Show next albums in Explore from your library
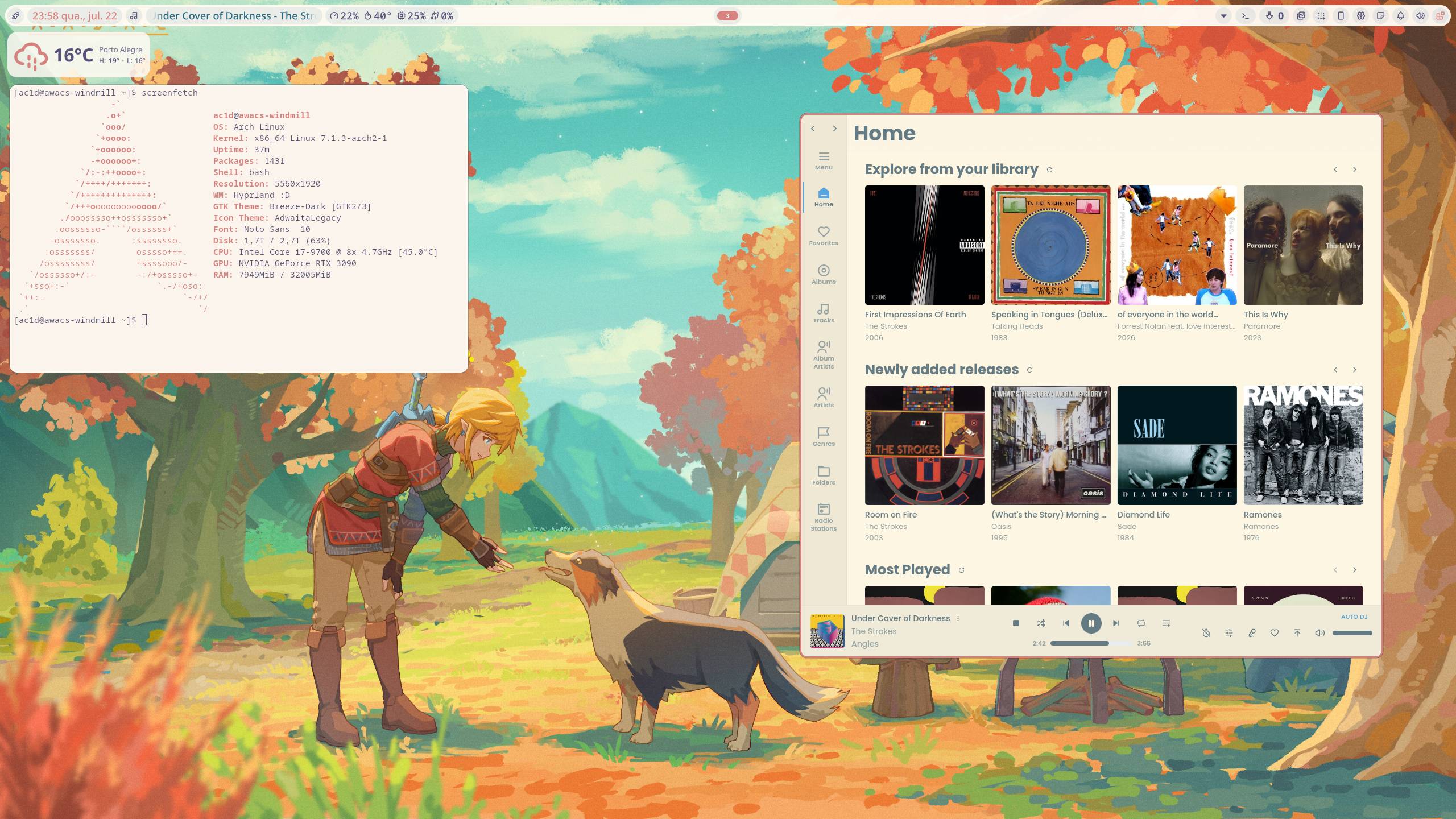The height and width of the screenshot is (819, 1456). coord(1354,169)
